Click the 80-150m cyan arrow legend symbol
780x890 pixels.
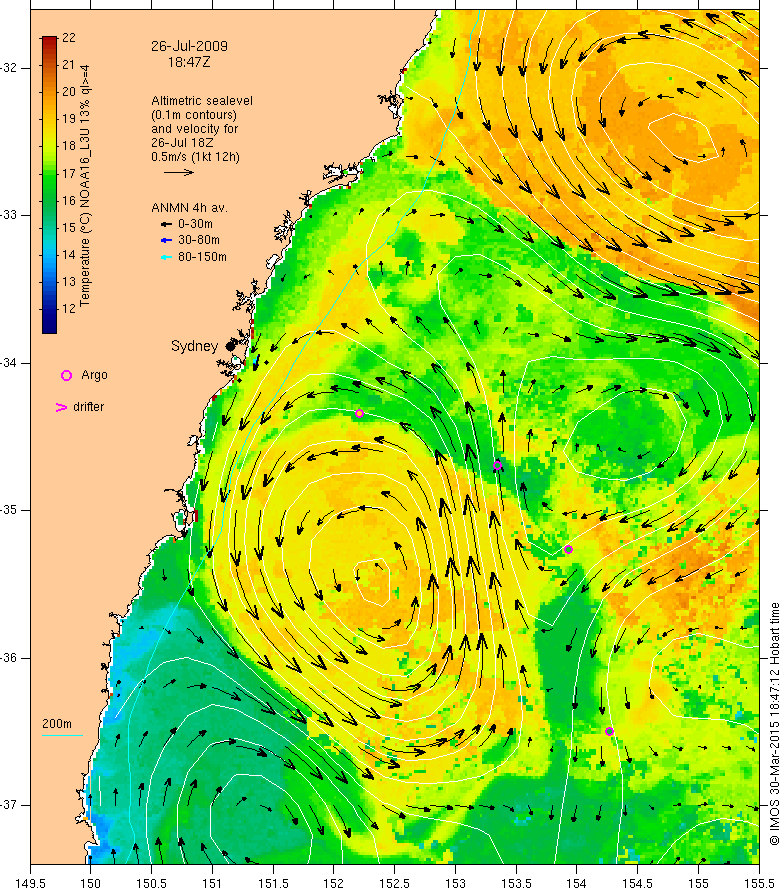coord(166,257)
